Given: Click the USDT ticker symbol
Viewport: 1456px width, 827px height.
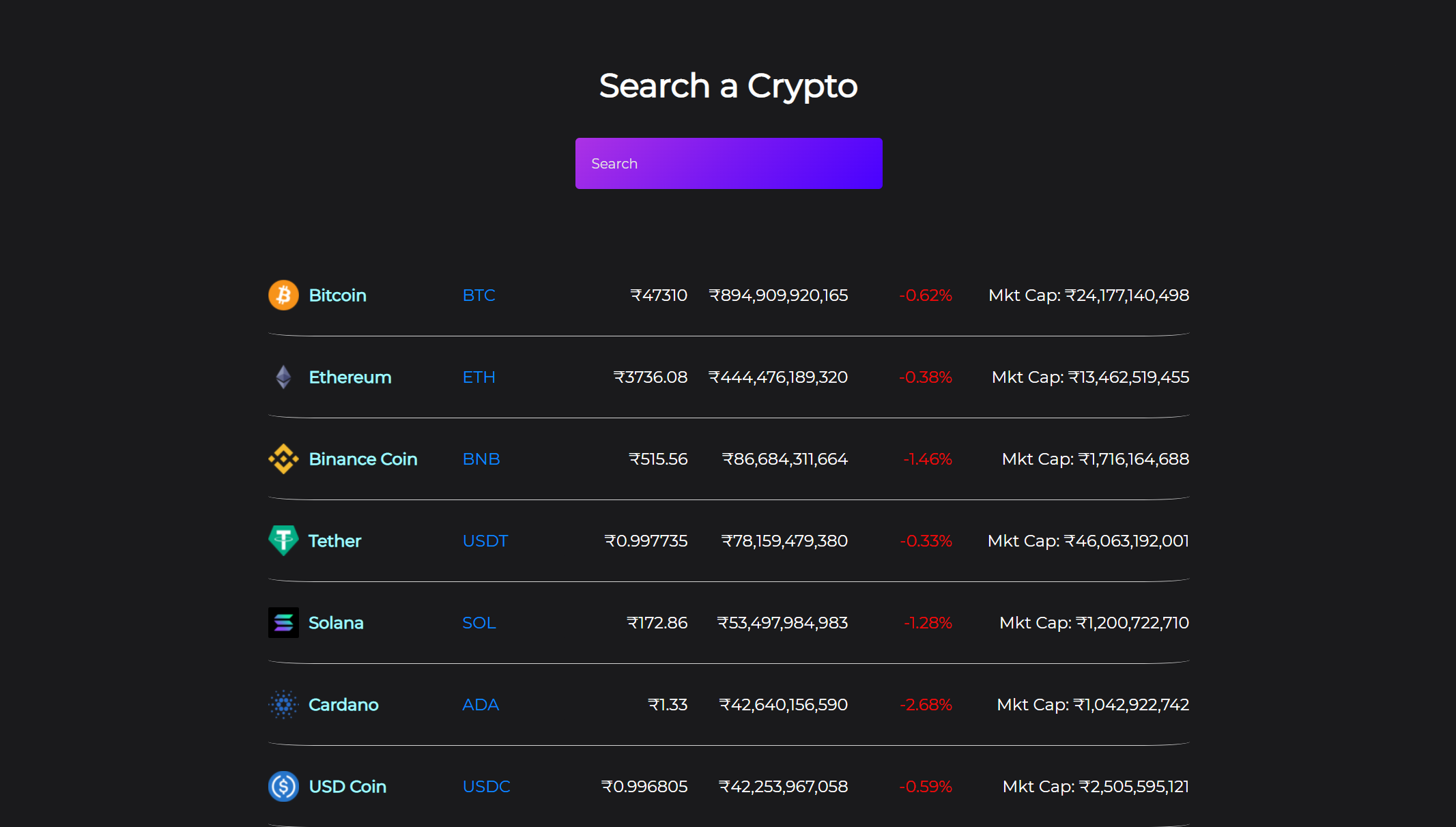Looking at the screenshot, I should [x=485, y=541].
